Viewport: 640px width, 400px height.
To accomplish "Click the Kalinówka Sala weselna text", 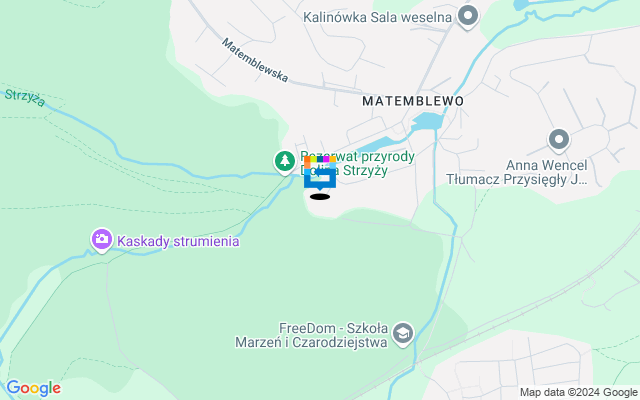I will point(378,18).
